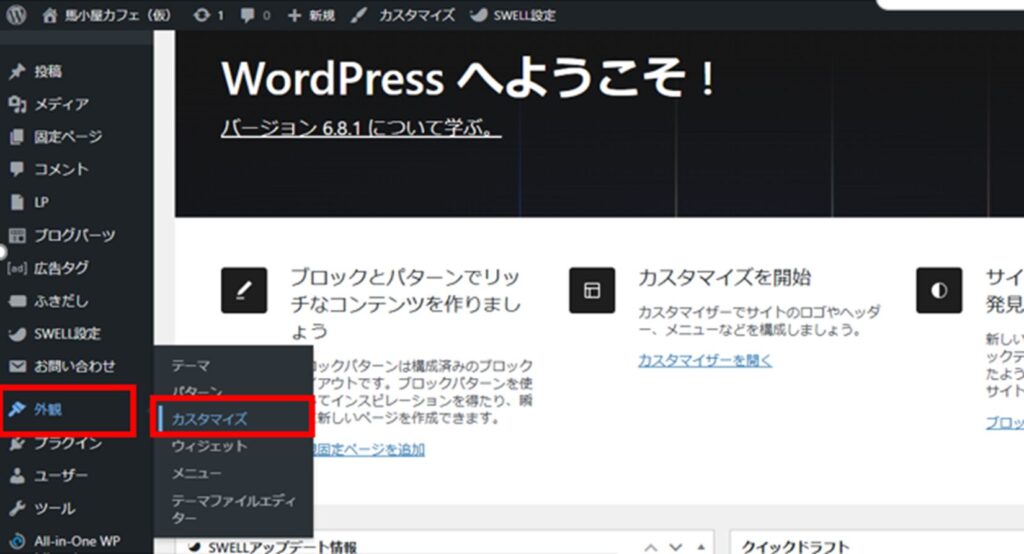The image size is (1024, 554).
Task: Click the brush icon beside カスタマイズ in admin bar
Action: 359,15
